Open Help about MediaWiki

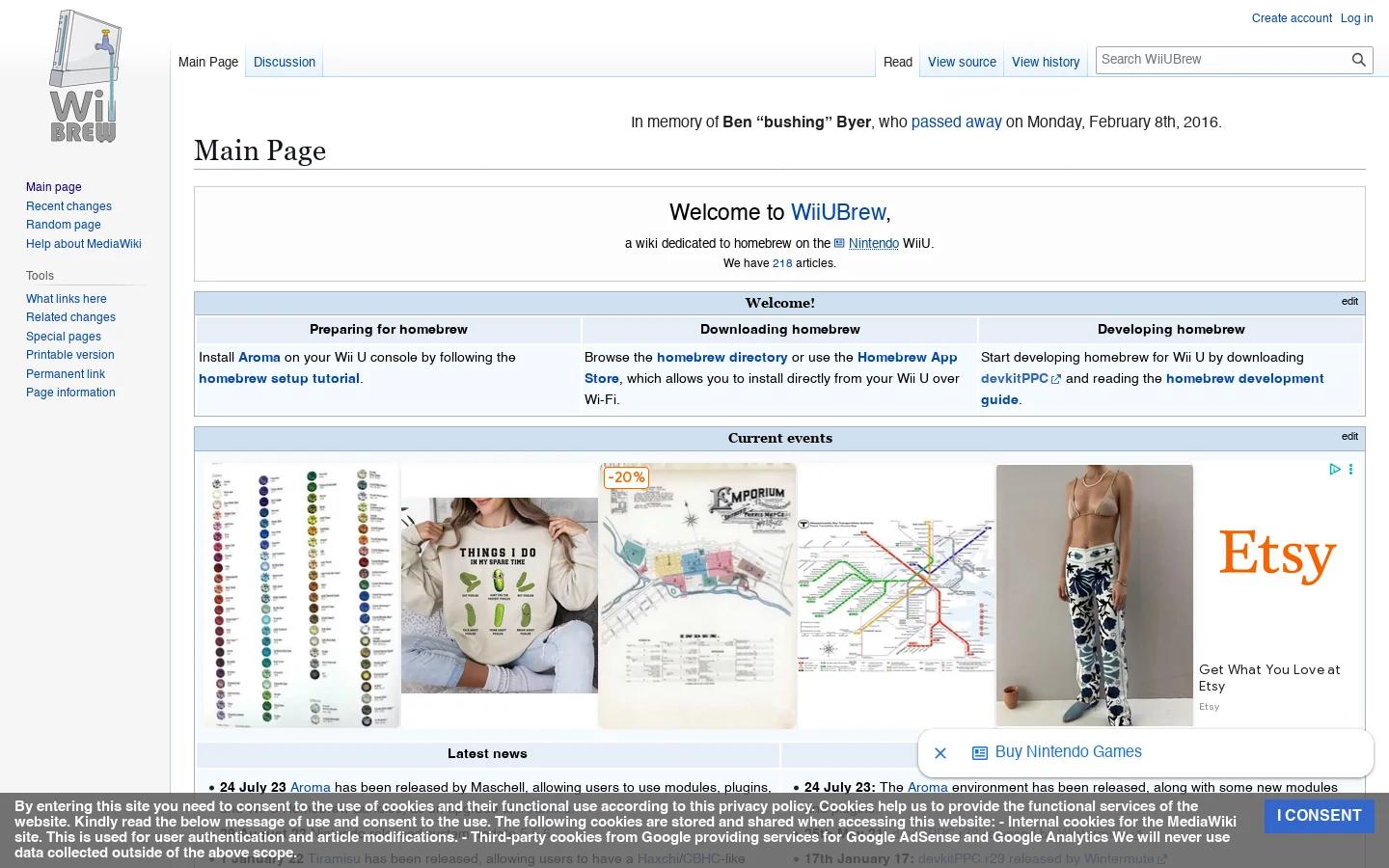pos(84,244)
